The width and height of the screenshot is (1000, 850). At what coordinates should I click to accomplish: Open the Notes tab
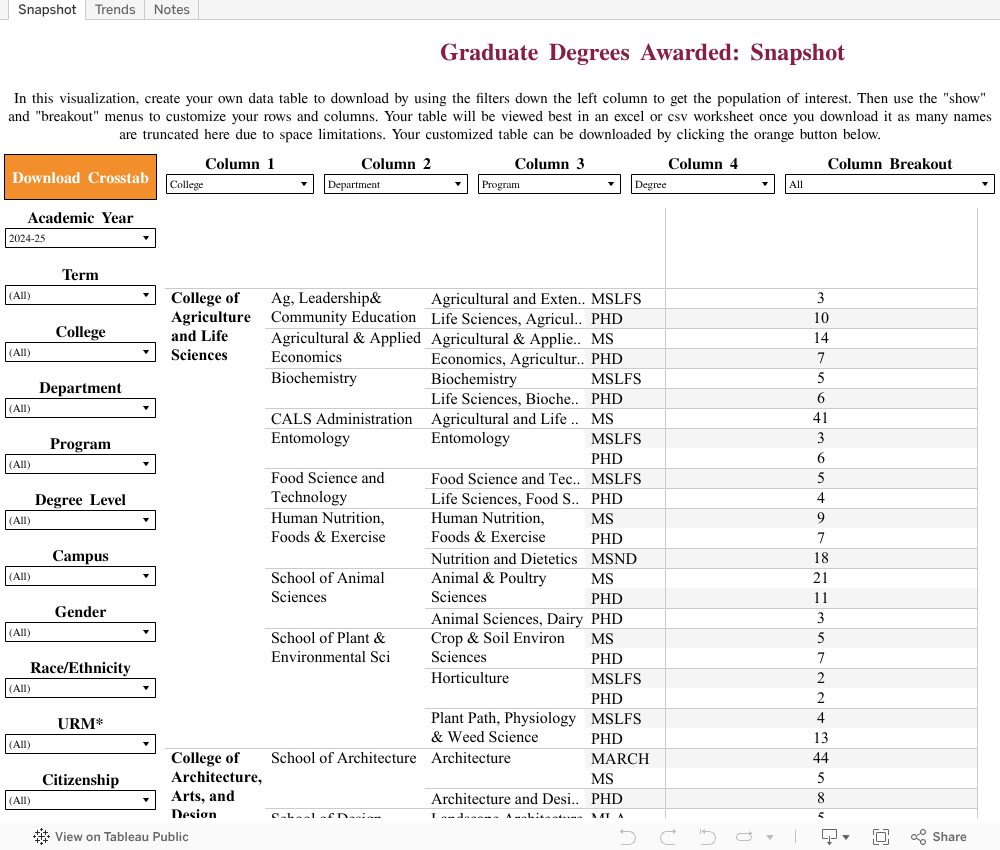click(x=172, y=10)
